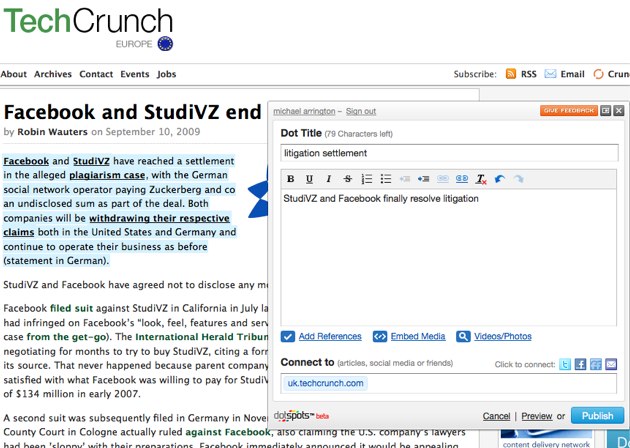Open the Facebook and StudiVZ article headline
The height and width of the screenshot is (448, 630).
coord(133,112)
